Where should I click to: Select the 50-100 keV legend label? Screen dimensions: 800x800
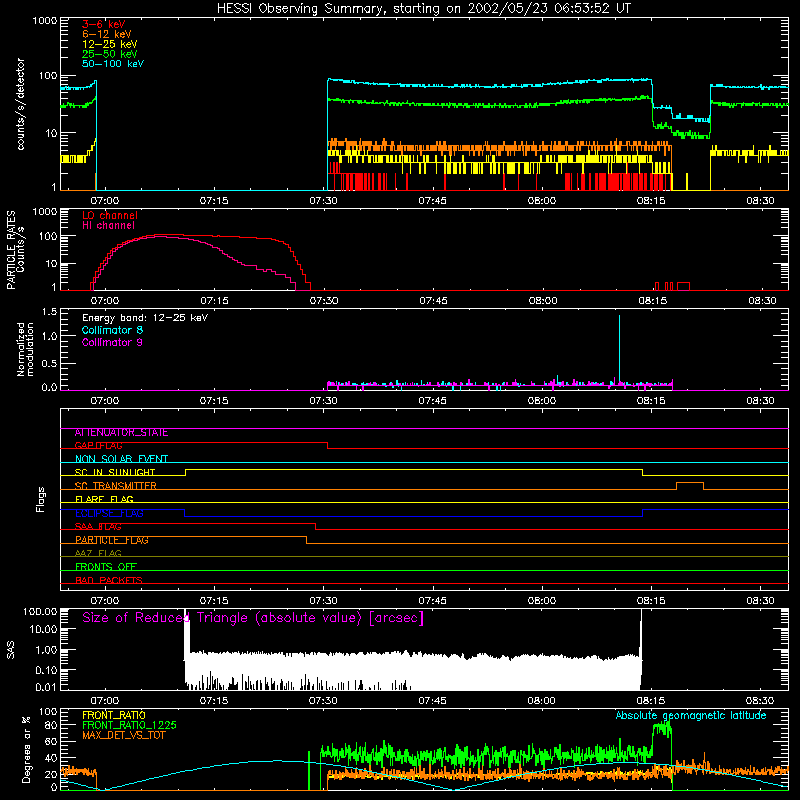click(113, 64)
